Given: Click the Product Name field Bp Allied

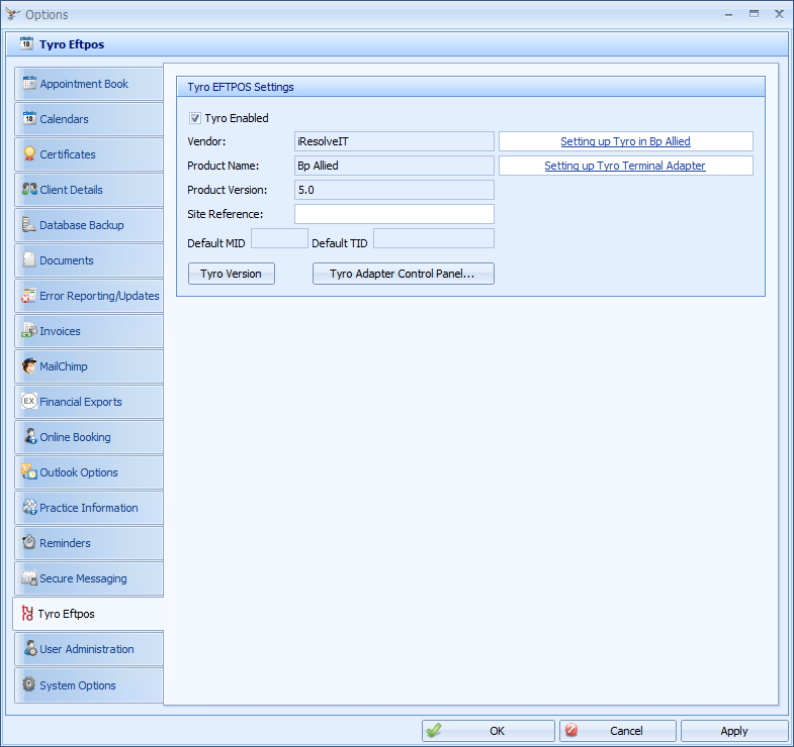Looking at the screenshot, I should coord(394,166).
